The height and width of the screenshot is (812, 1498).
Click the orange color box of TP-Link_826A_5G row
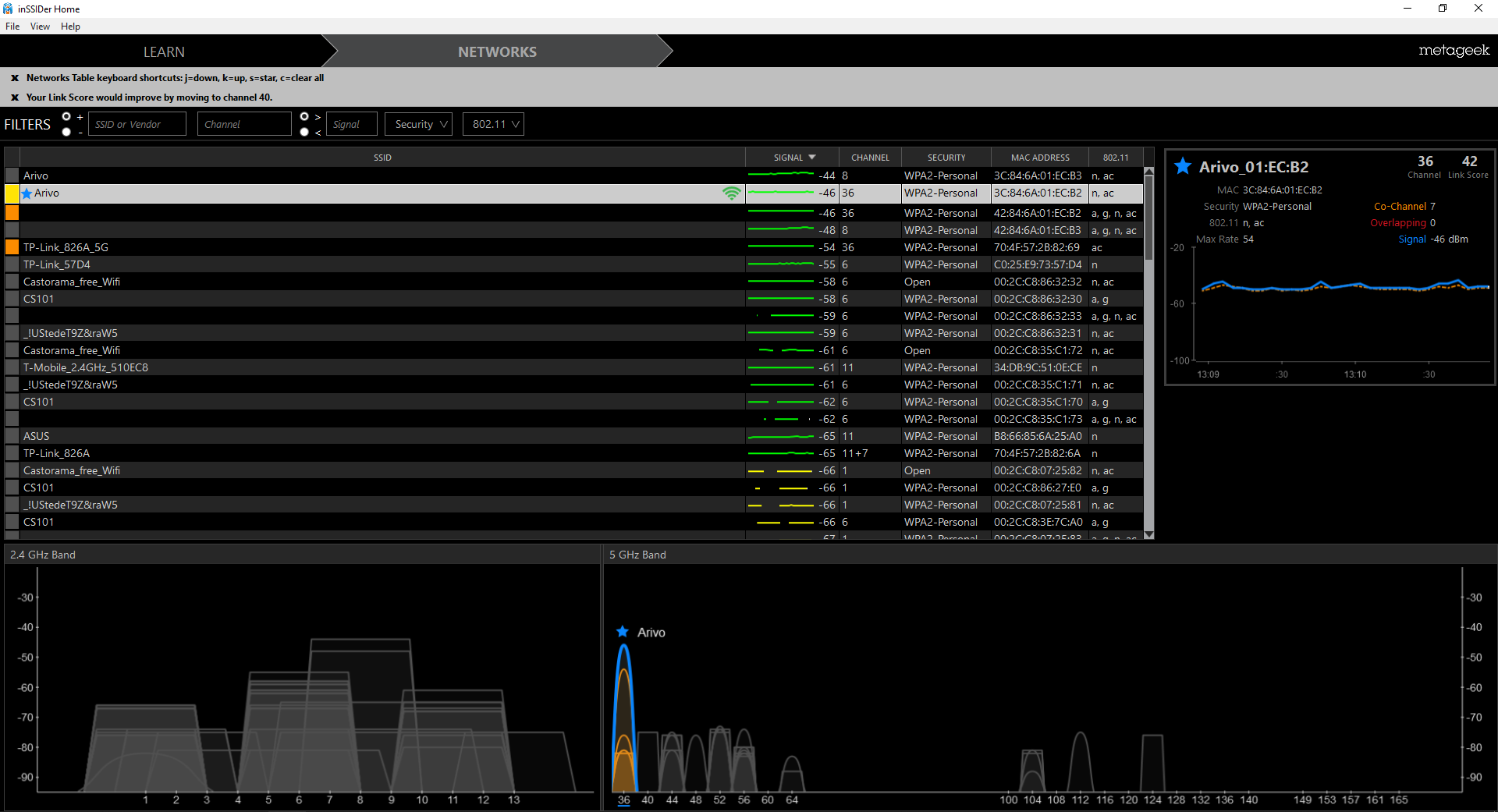pos(12,247)
